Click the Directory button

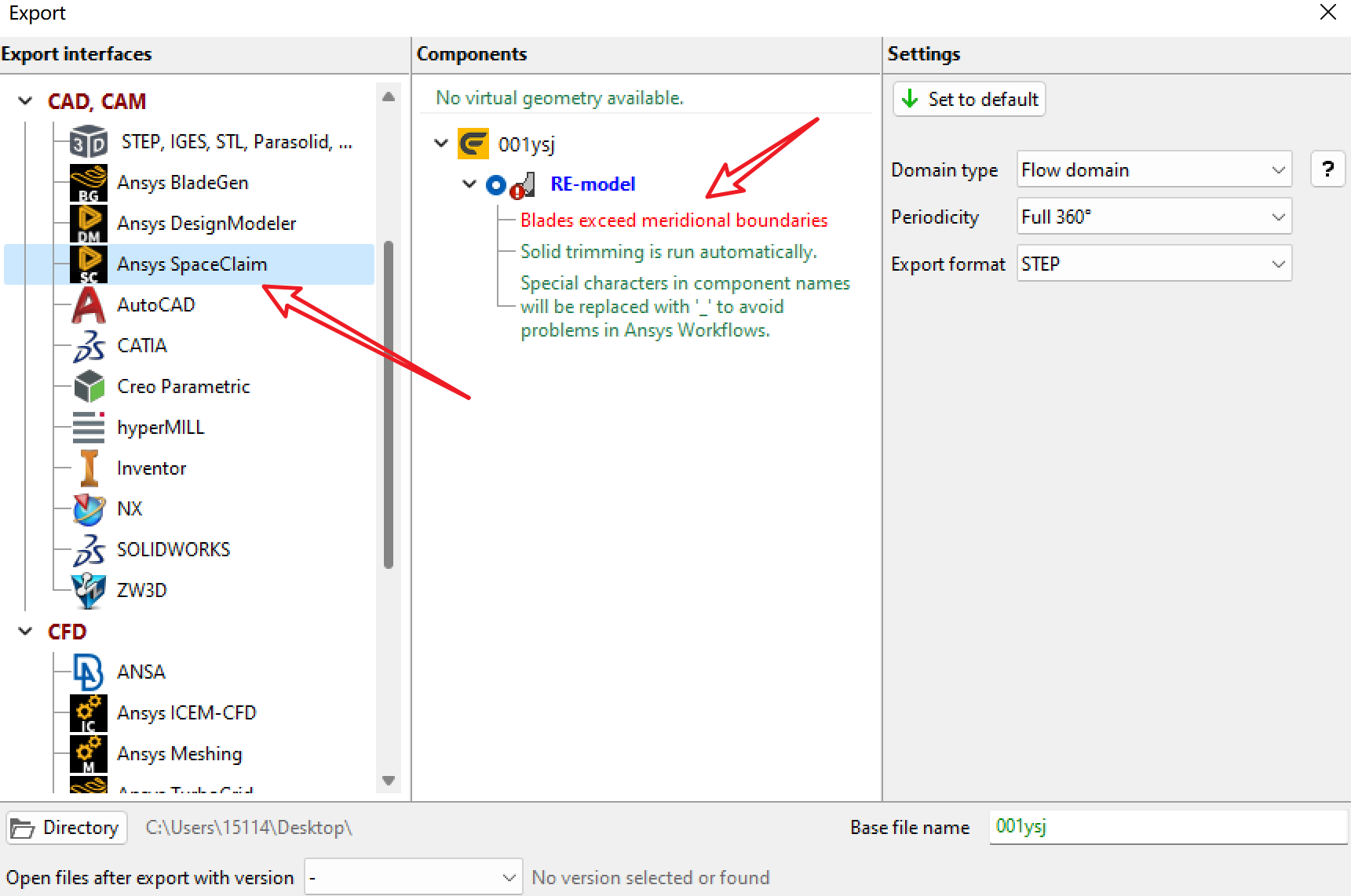pyautogui.click(x=67, y=828)
